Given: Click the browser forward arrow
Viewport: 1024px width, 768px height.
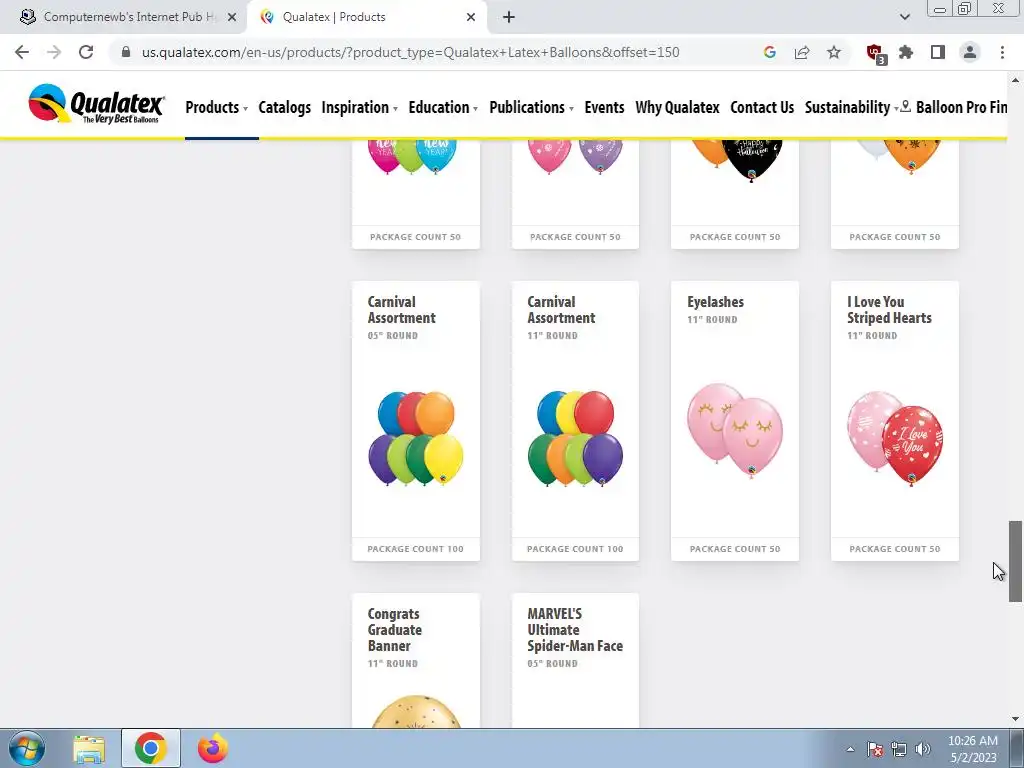Looking at the screenshot, I should pos(54,52).
